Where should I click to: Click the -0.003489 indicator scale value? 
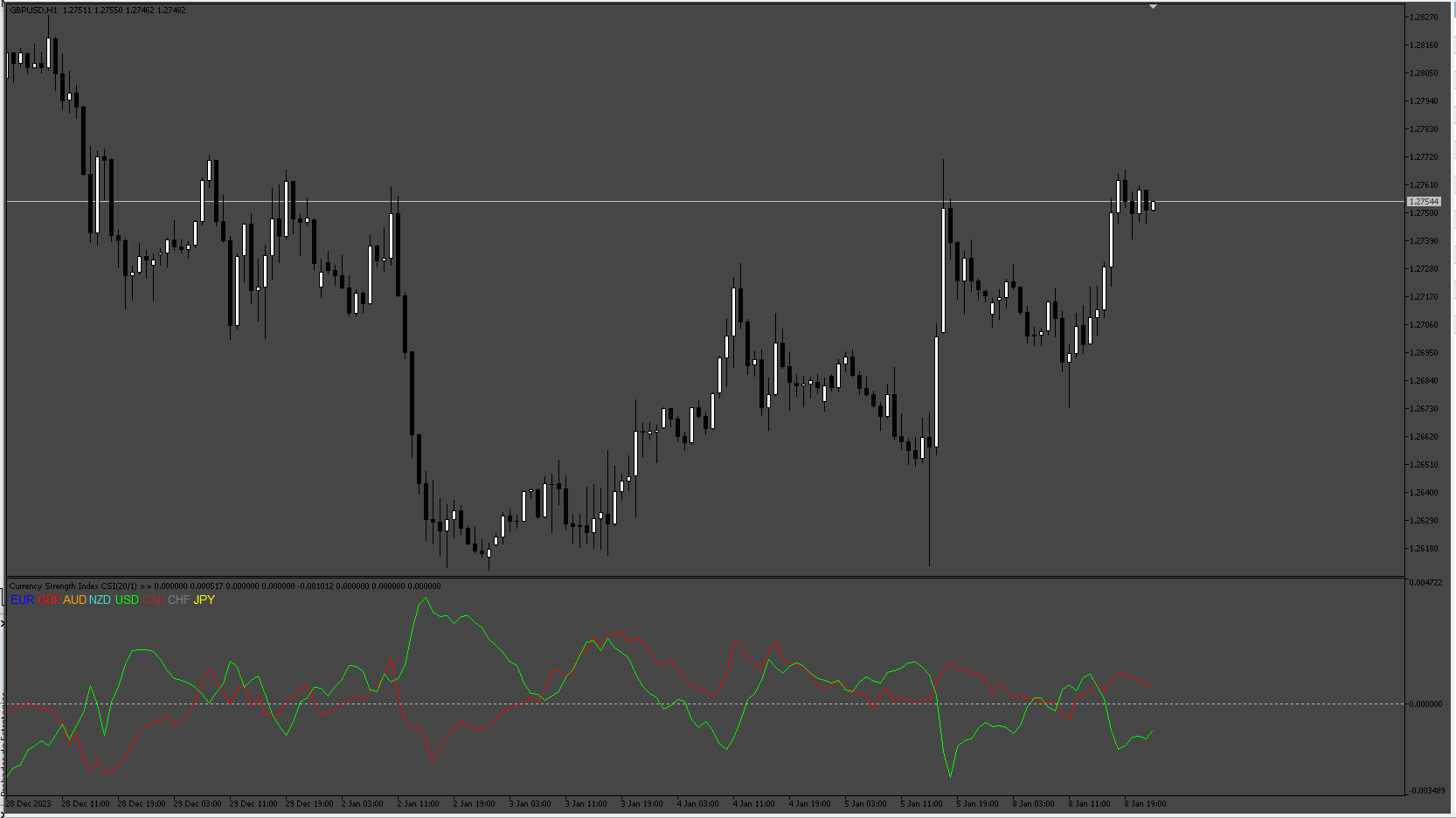coord(1426,791)
